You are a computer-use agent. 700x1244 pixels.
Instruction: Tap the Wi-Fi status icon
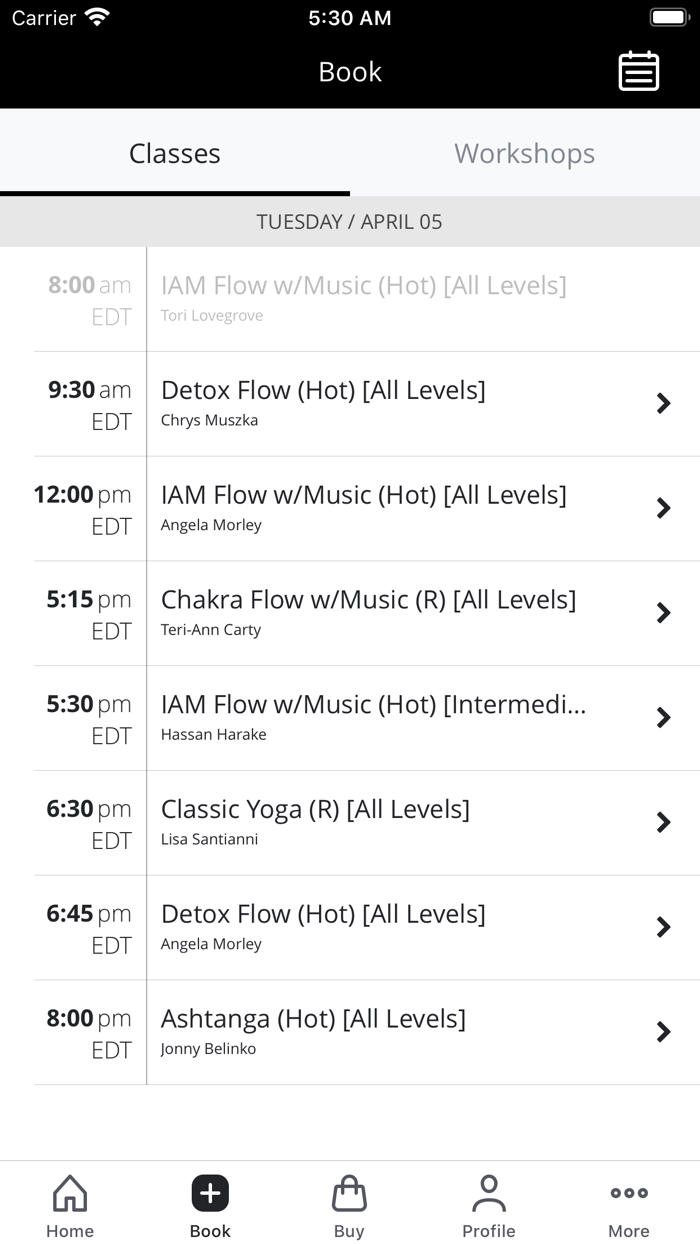point(96,16)
